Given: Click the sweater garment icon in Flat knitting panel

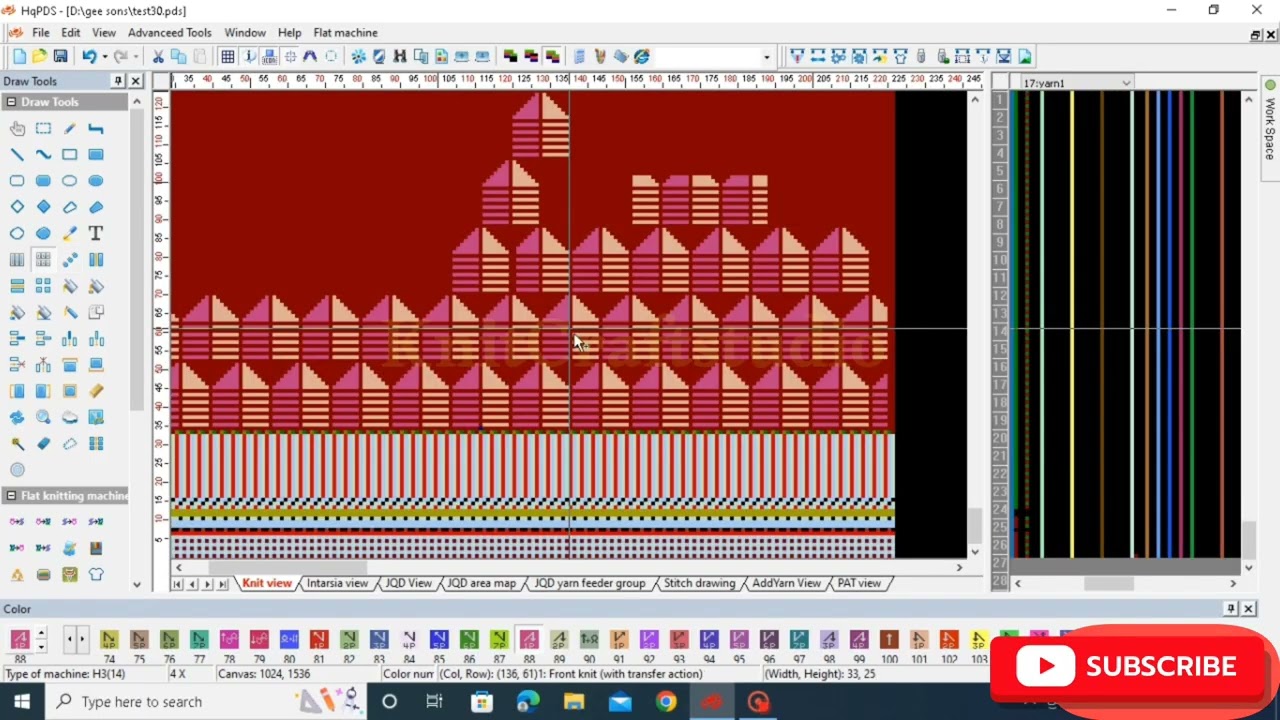Looking at the screenshot, I should point(95,574).
